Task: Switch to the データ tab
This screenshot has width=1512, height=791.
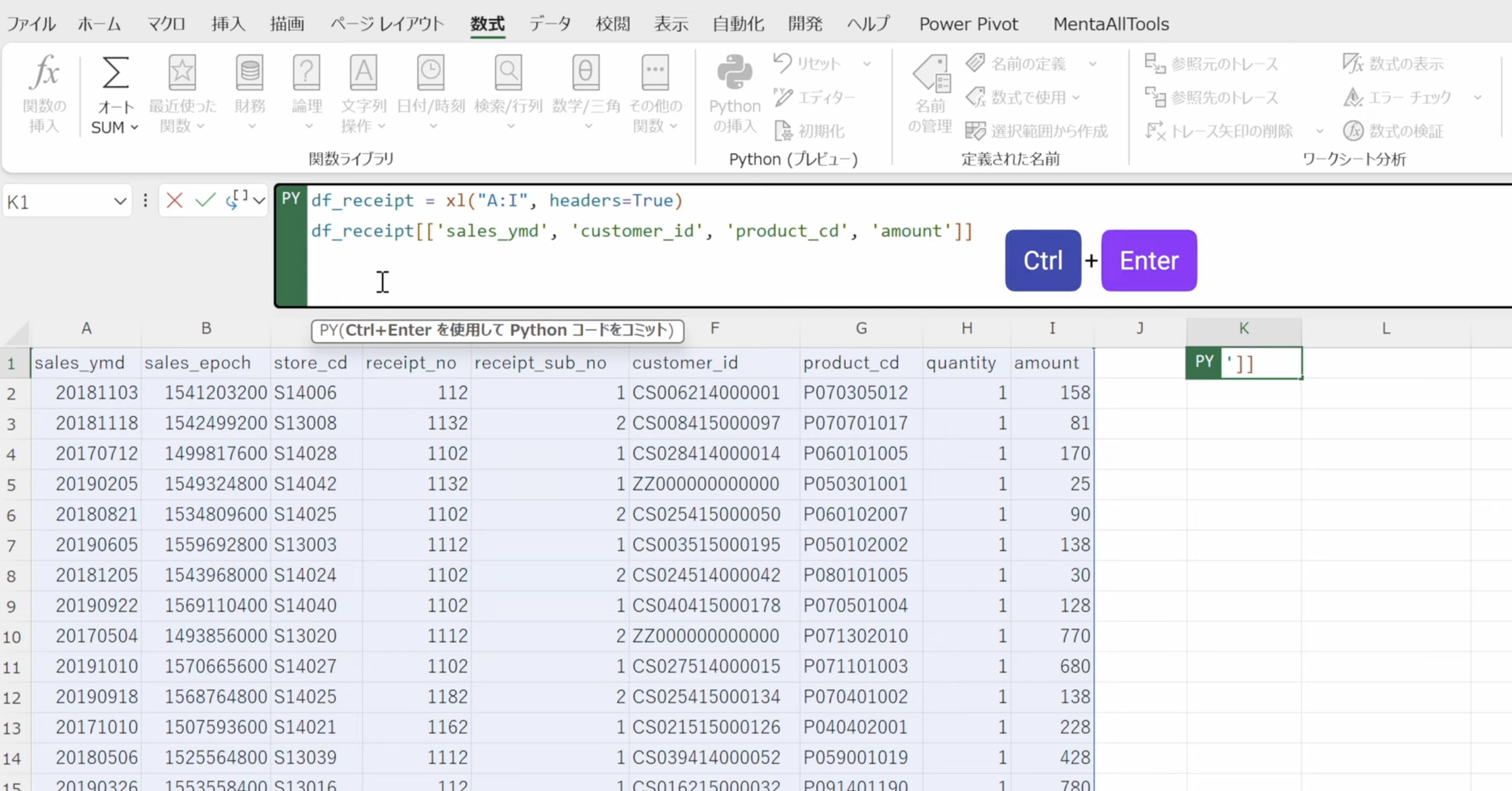Action: click(x=550, y=24)
